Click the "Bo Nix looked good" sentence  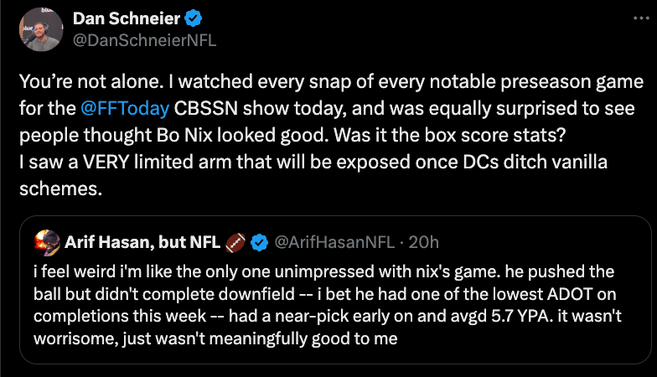243,135
